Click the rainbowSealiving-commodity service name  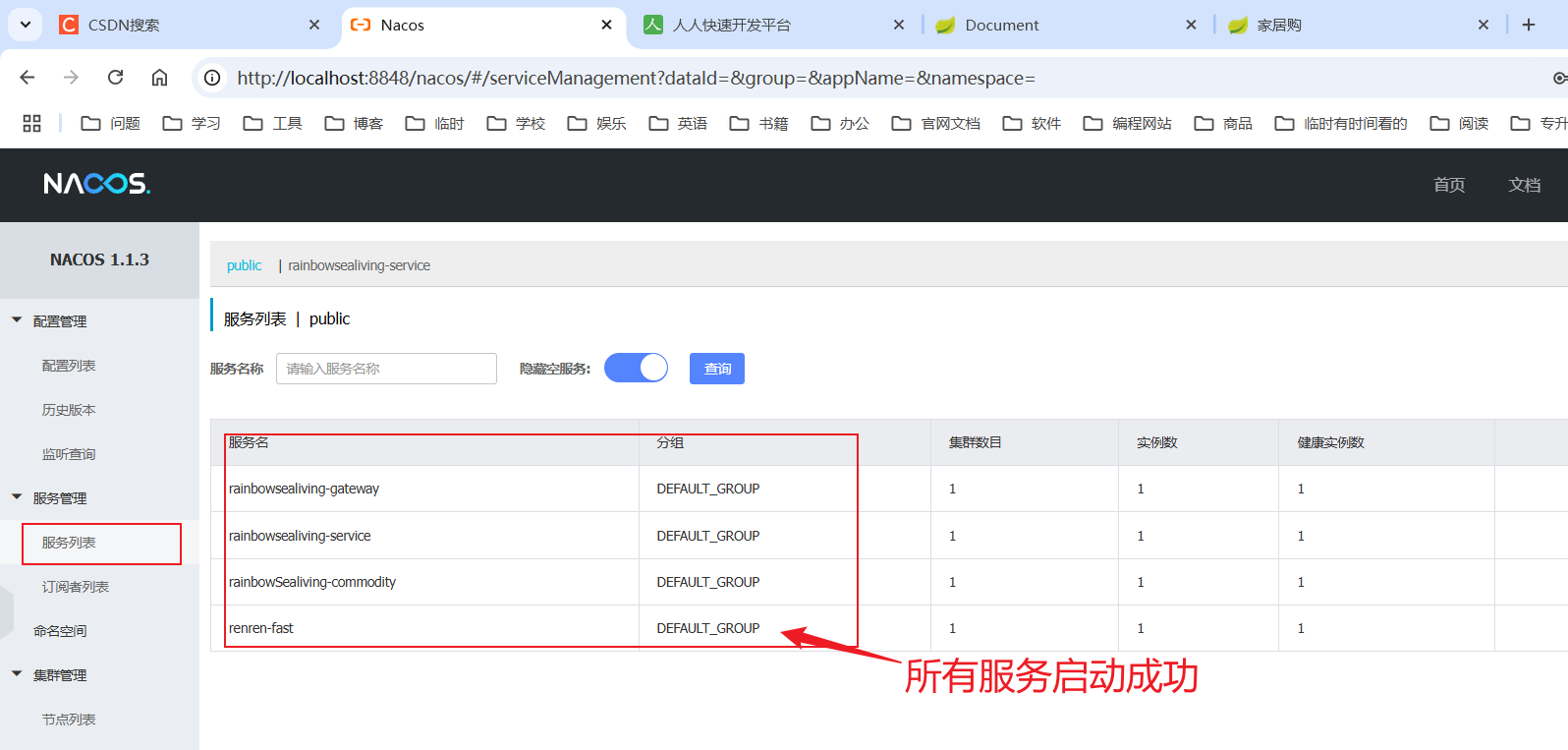[x=312, y=582]
